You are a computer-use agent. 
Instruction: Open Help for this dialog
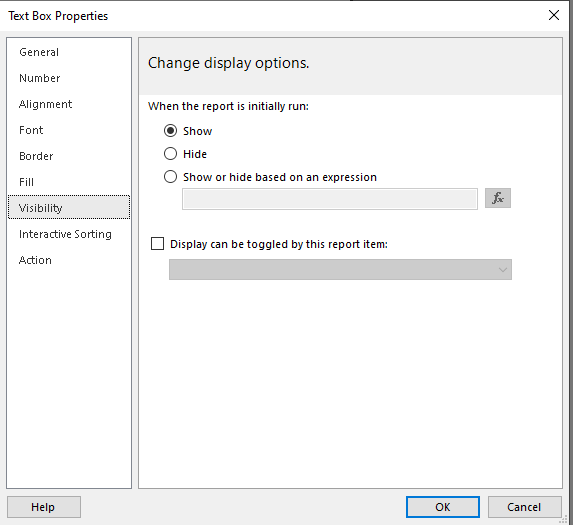[x=43, y=507]
